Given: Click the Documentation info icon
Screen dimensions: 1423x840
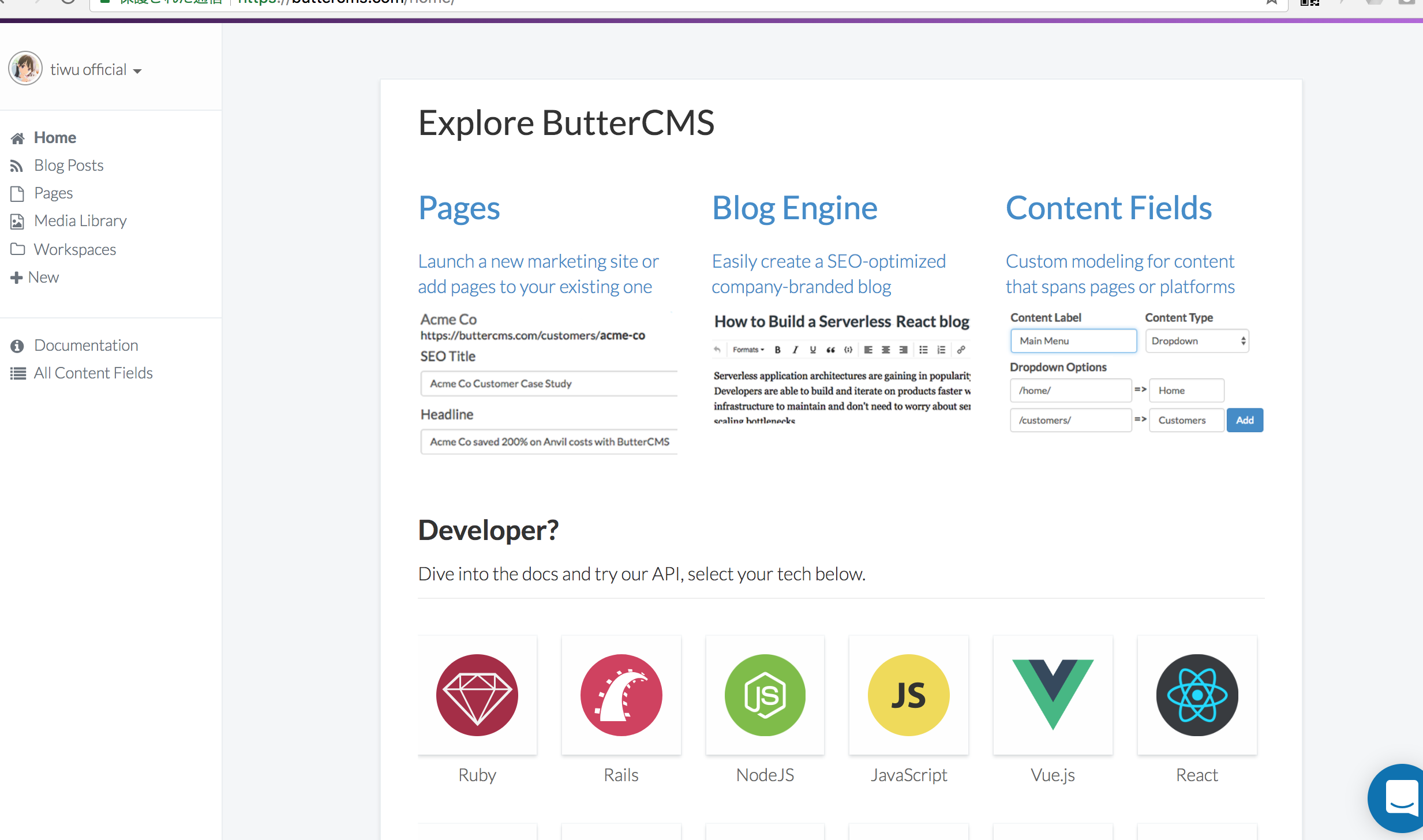Looking at the screenshot, I should (17, 346).
